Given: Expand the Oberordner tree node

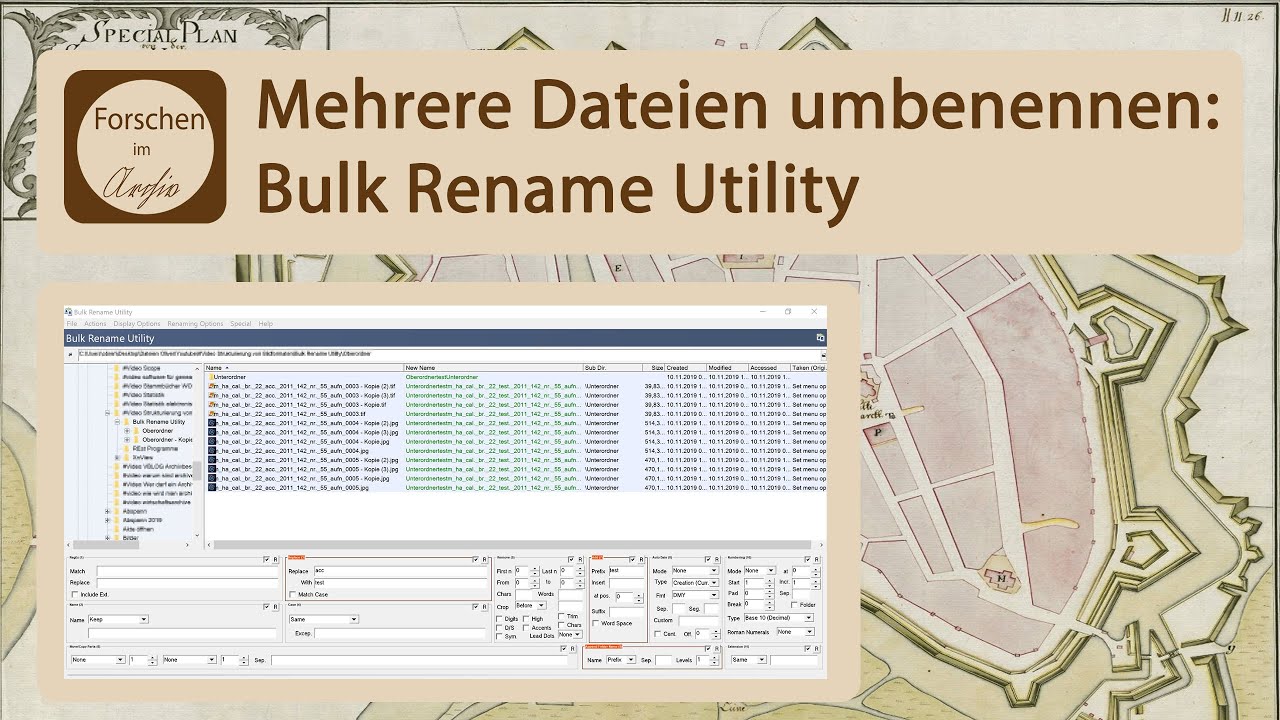Looking at the screenshot, I should click(127, 431).
